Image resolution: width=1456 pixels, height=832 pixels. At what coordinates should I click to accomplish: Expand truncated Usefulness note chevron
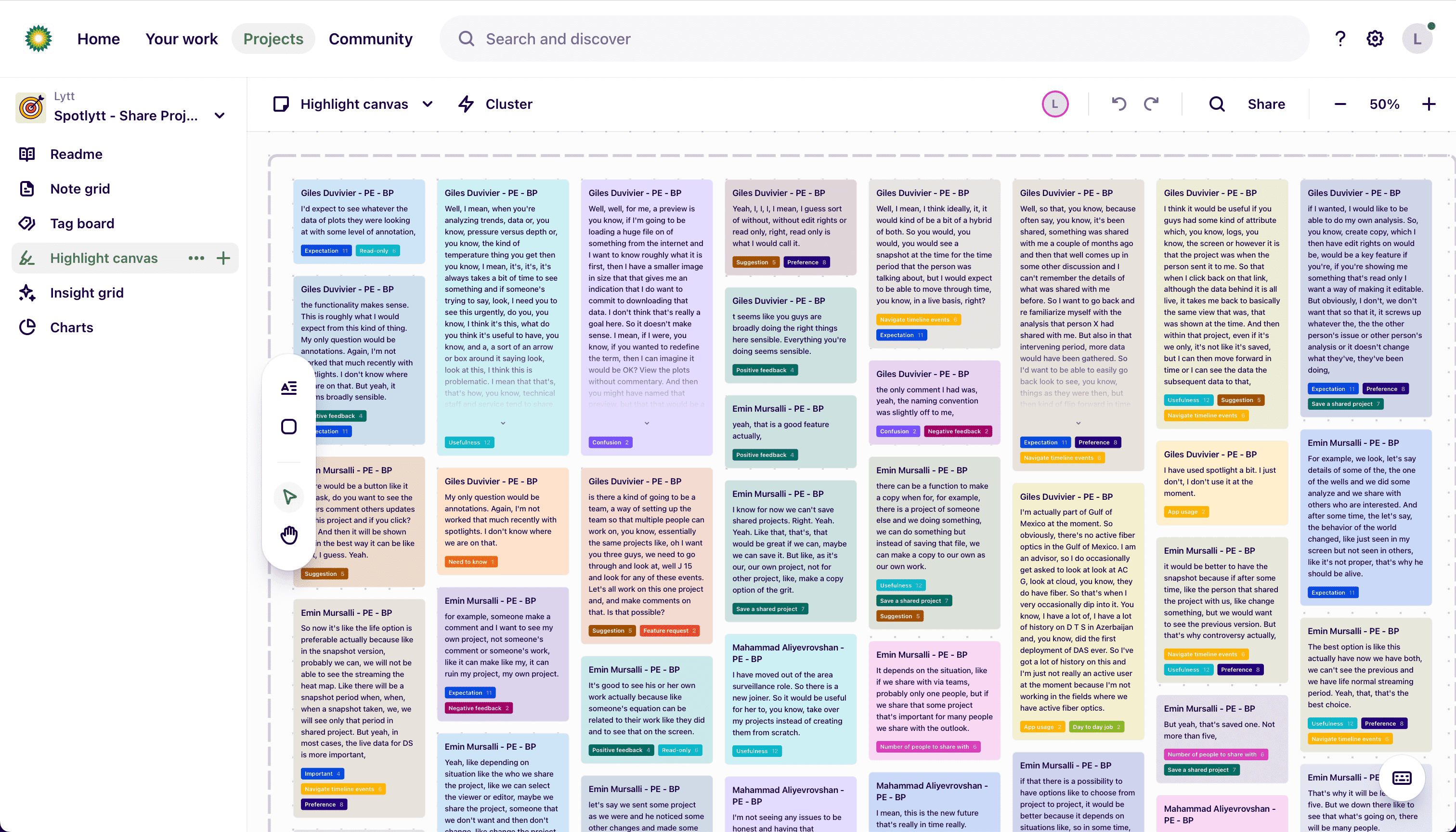503,423
